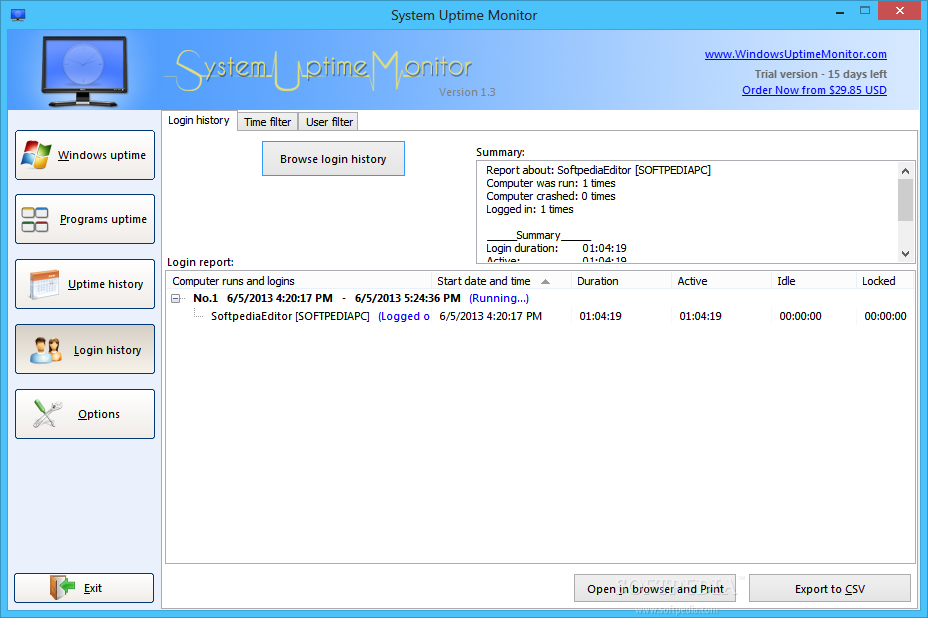Sort by the Duration column header
This screenshot has height=628, width=928.
pyautogui.click(x=621, y=281)
